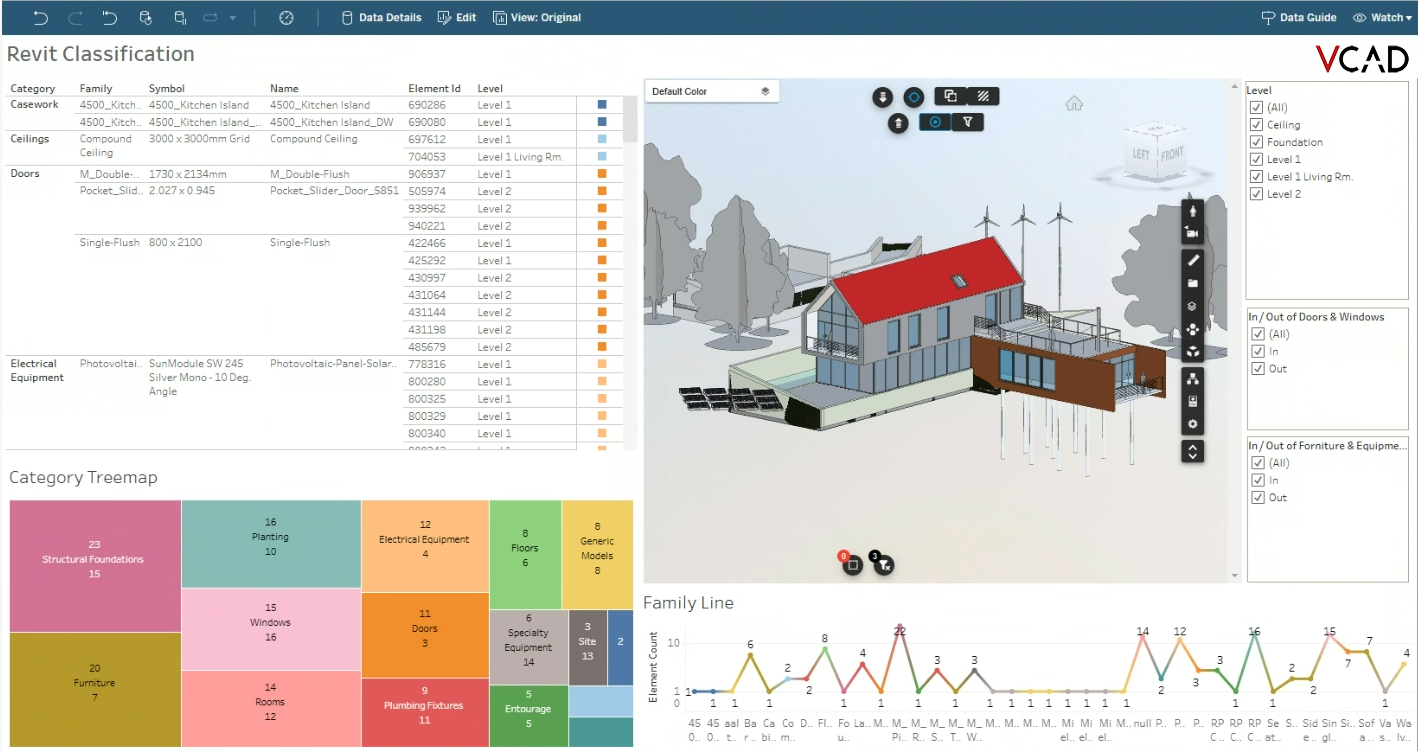Expand the replay dropdown arrow in toolbar
This screenshot has width=1418, height=751.
coord(232,17)
